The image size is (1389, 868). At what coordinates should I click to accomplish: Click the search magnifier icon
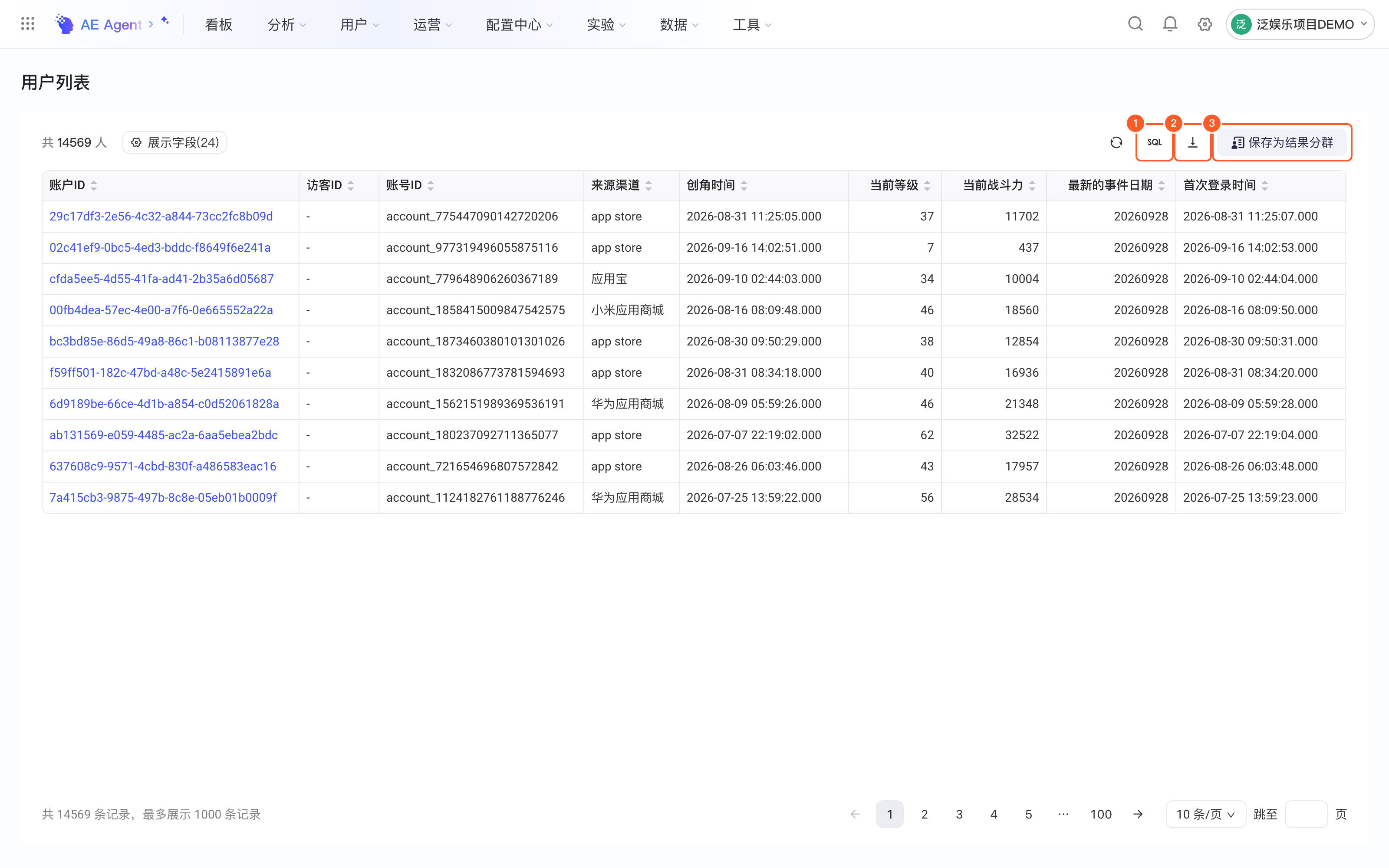coord(1136,24)
